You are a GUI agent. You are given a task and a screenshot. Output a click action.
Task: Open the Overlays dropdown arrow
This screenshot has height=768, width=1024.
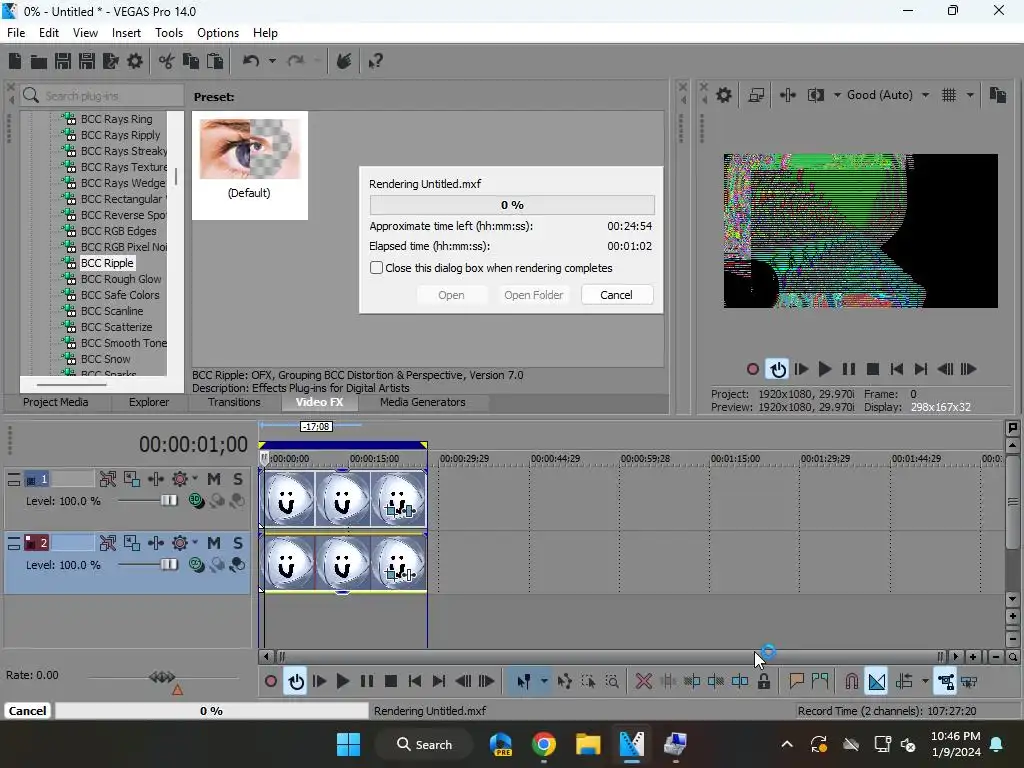pos(970,95)
